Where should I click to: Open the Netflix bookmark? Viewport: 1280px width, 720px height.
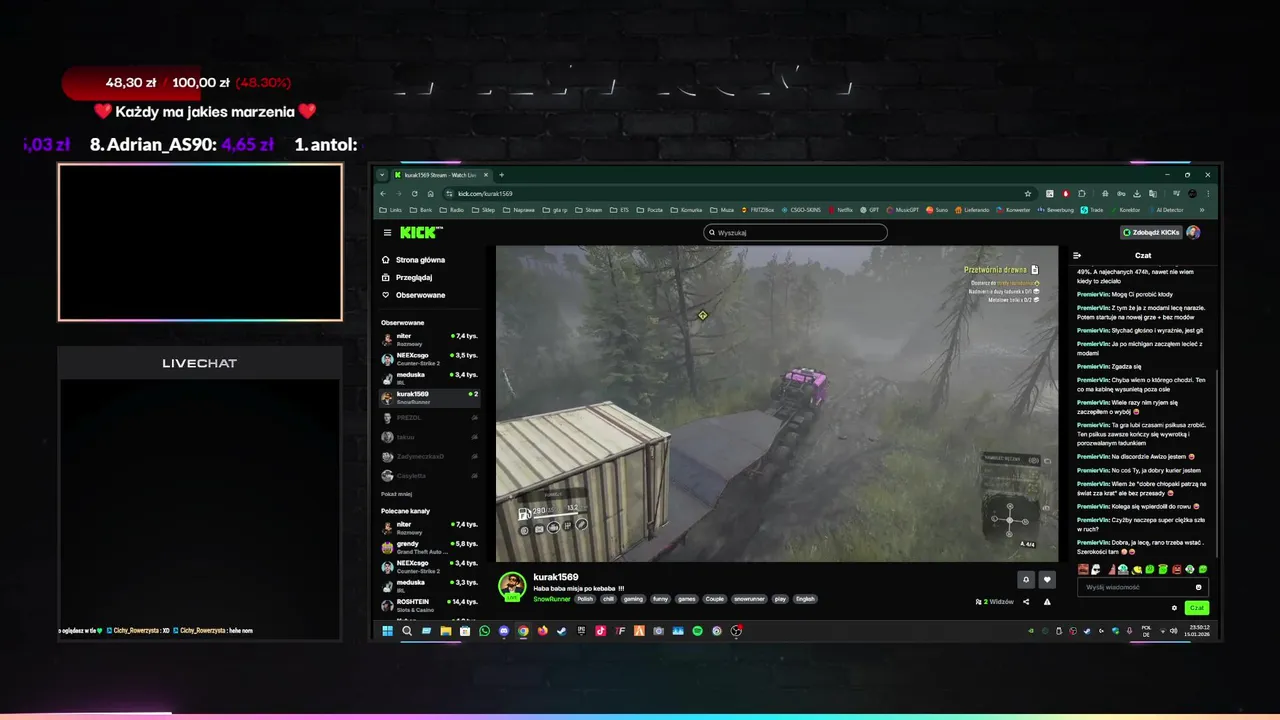click(x=841, y=210)
